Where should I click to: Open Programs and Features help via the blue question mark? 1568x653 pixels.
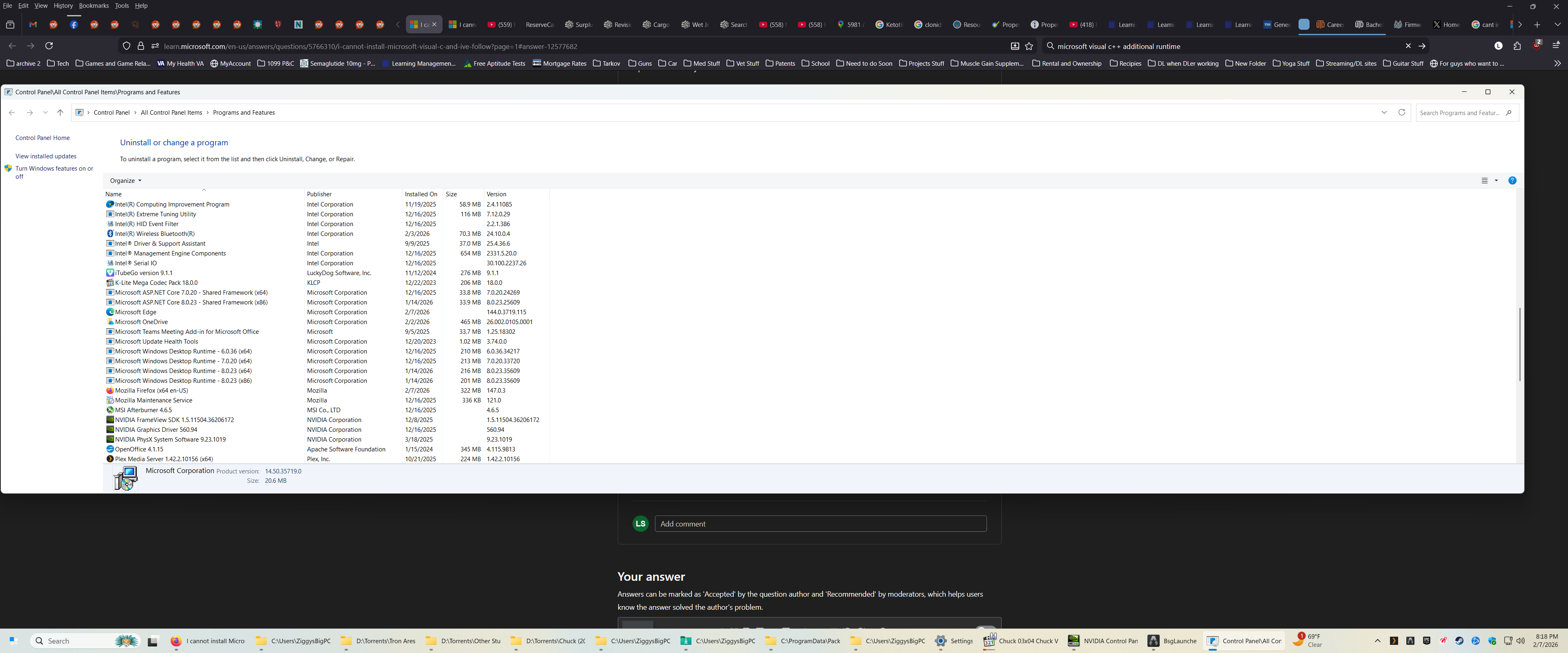(x=1512, y=181)
